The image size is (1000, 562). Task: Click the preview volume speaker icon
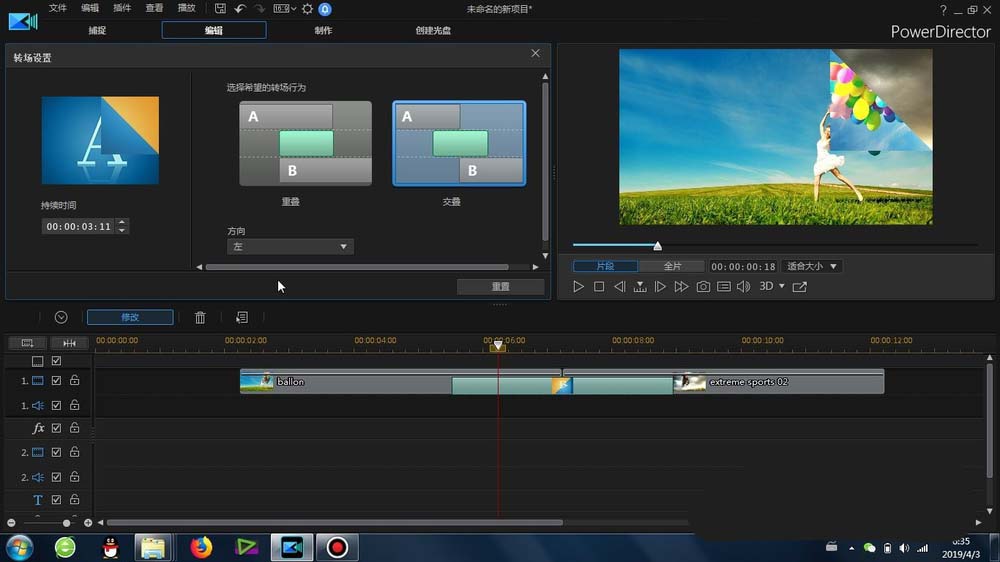tap(743, 287)
